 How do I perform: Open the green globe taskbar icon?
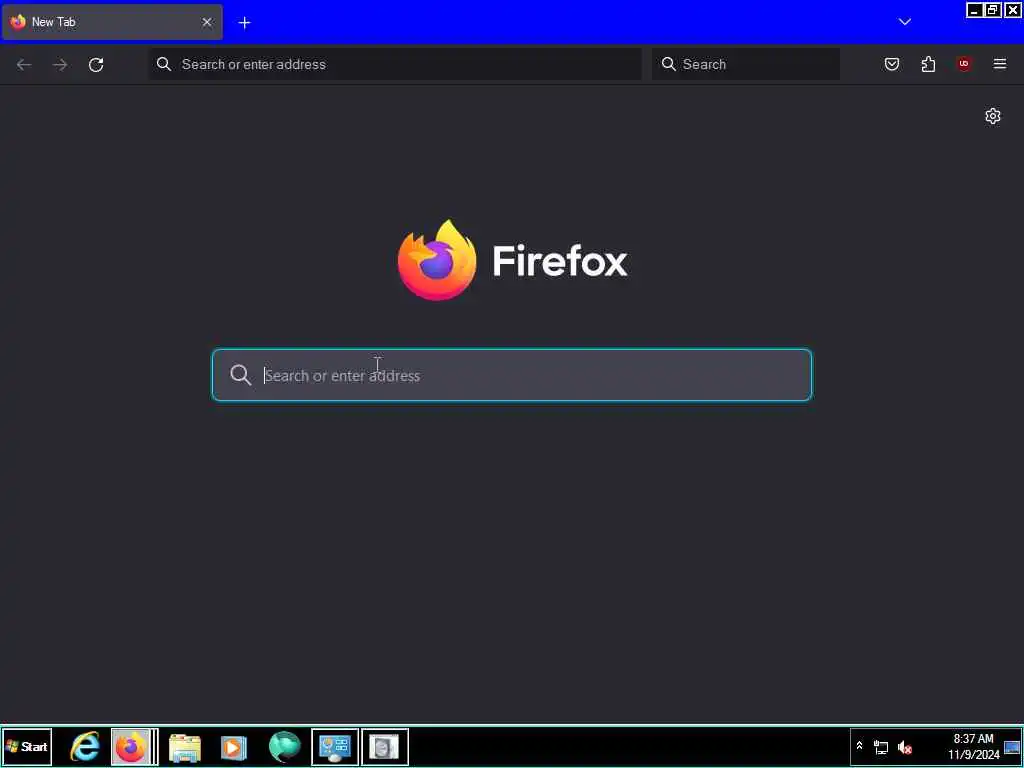(285, 746)
